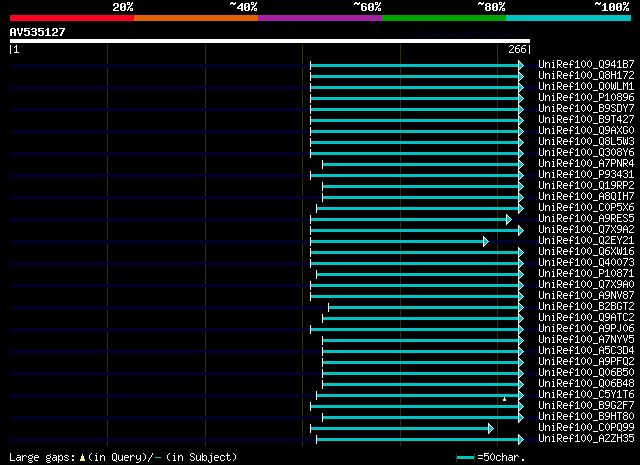Select the white AV535127 query sequence bar
This screenshot has width=640, height=465.
(270, 41)
